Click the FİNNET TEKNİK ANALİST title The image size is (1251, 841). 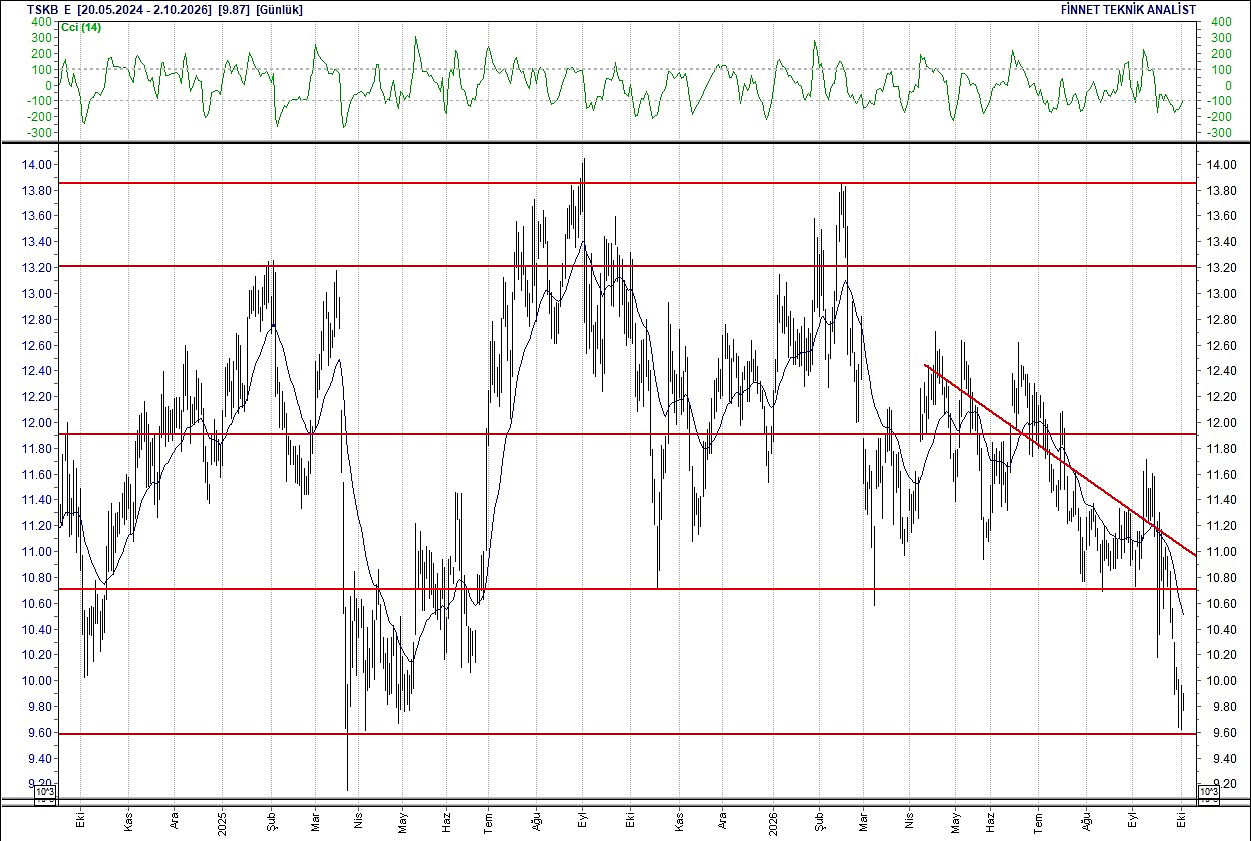pos(1128,9)
